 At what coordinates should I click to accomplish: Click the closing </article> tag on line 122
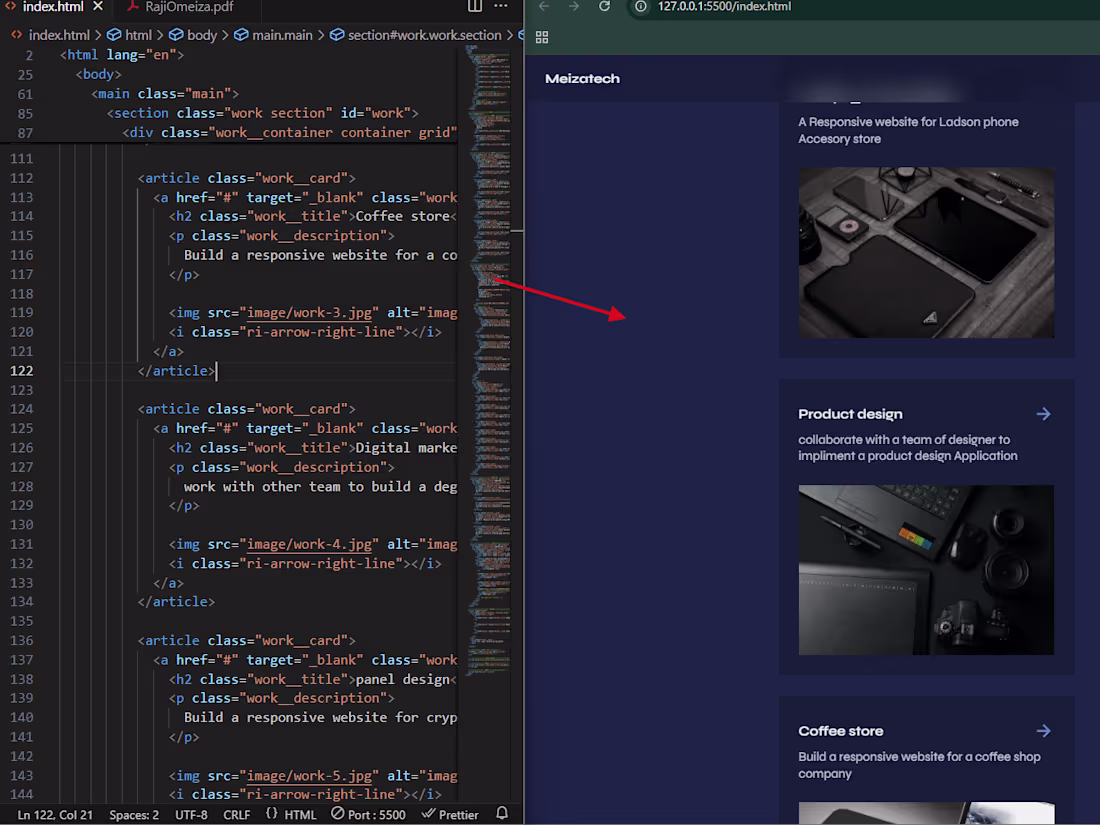tap(176, 371)
